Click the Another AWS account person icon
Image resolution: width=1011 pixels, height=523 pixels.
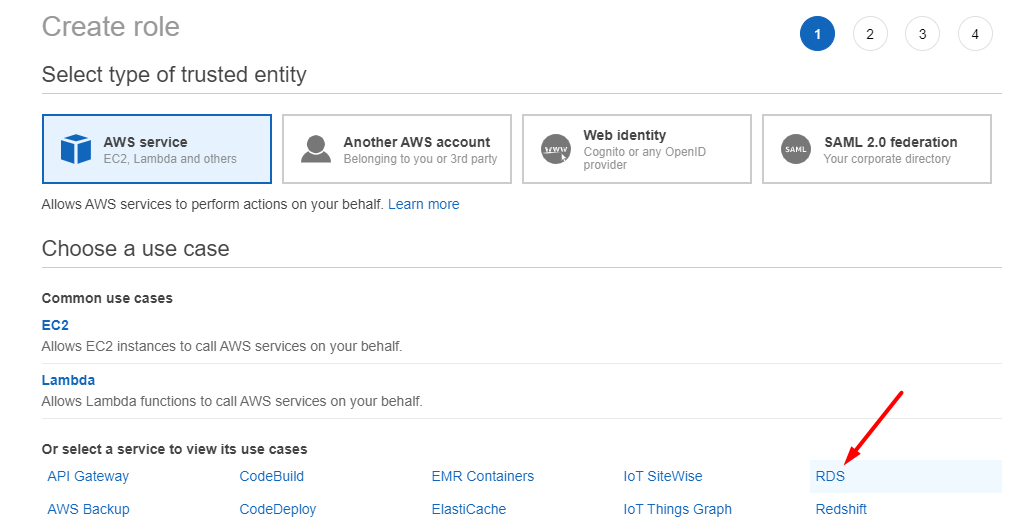coord(316,149)
